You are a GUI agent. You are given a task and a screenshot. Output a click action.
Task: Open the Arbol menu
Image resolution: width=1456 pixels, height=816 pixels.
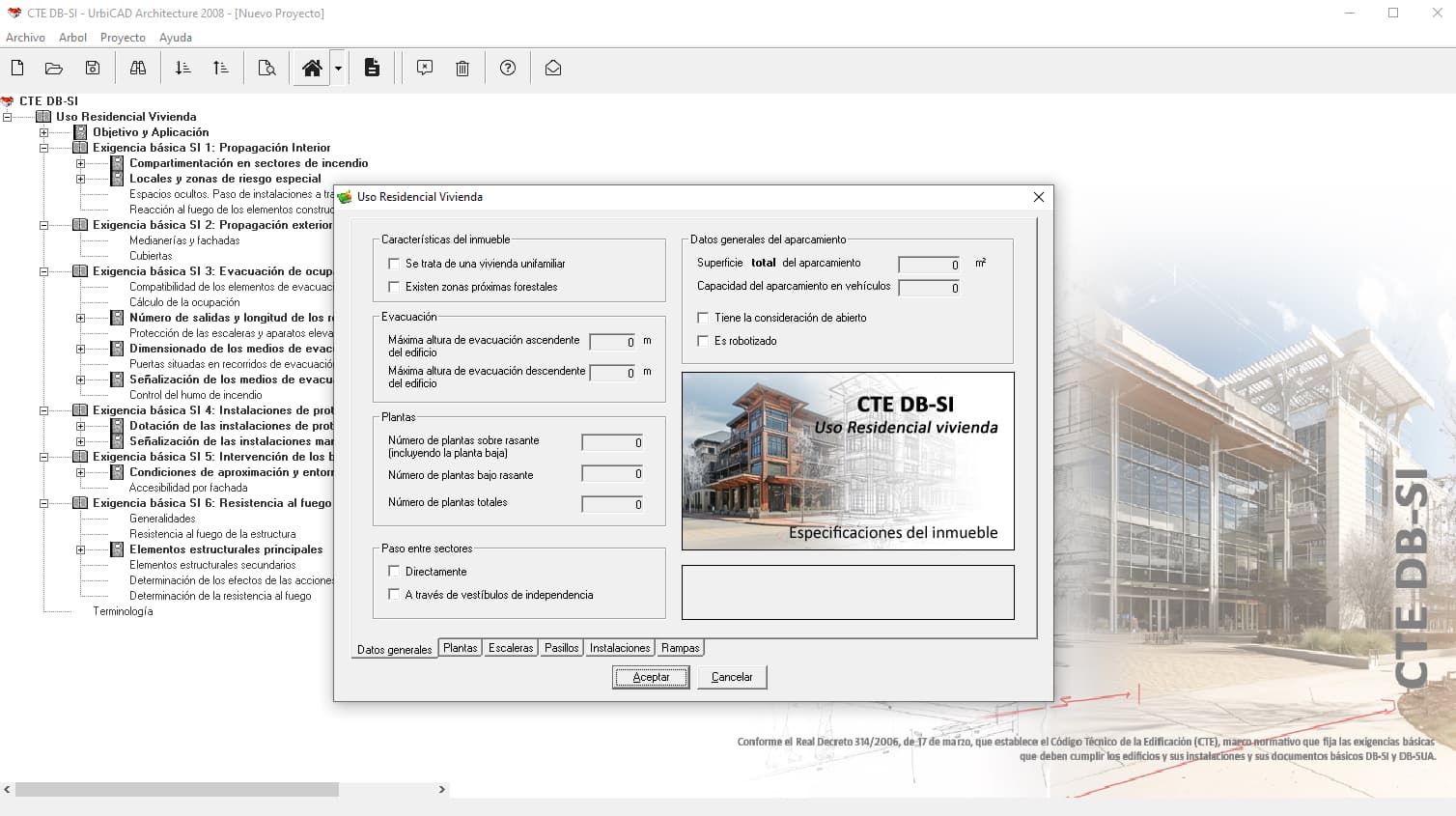tap(72, 38)
